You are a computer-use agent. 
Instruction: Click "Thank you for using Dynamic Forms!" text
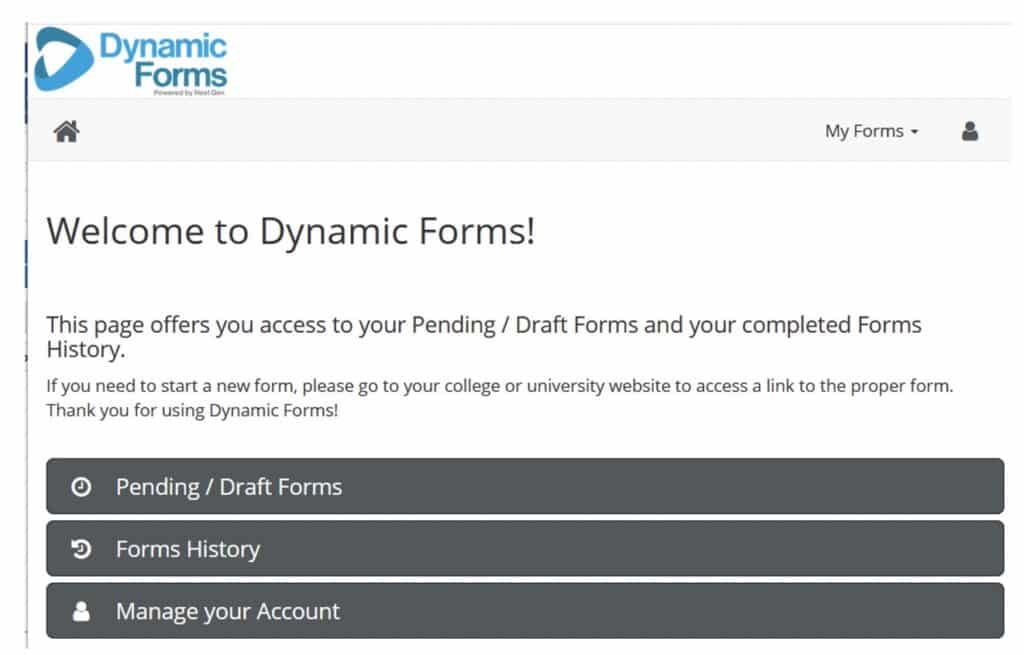point(192,411)
